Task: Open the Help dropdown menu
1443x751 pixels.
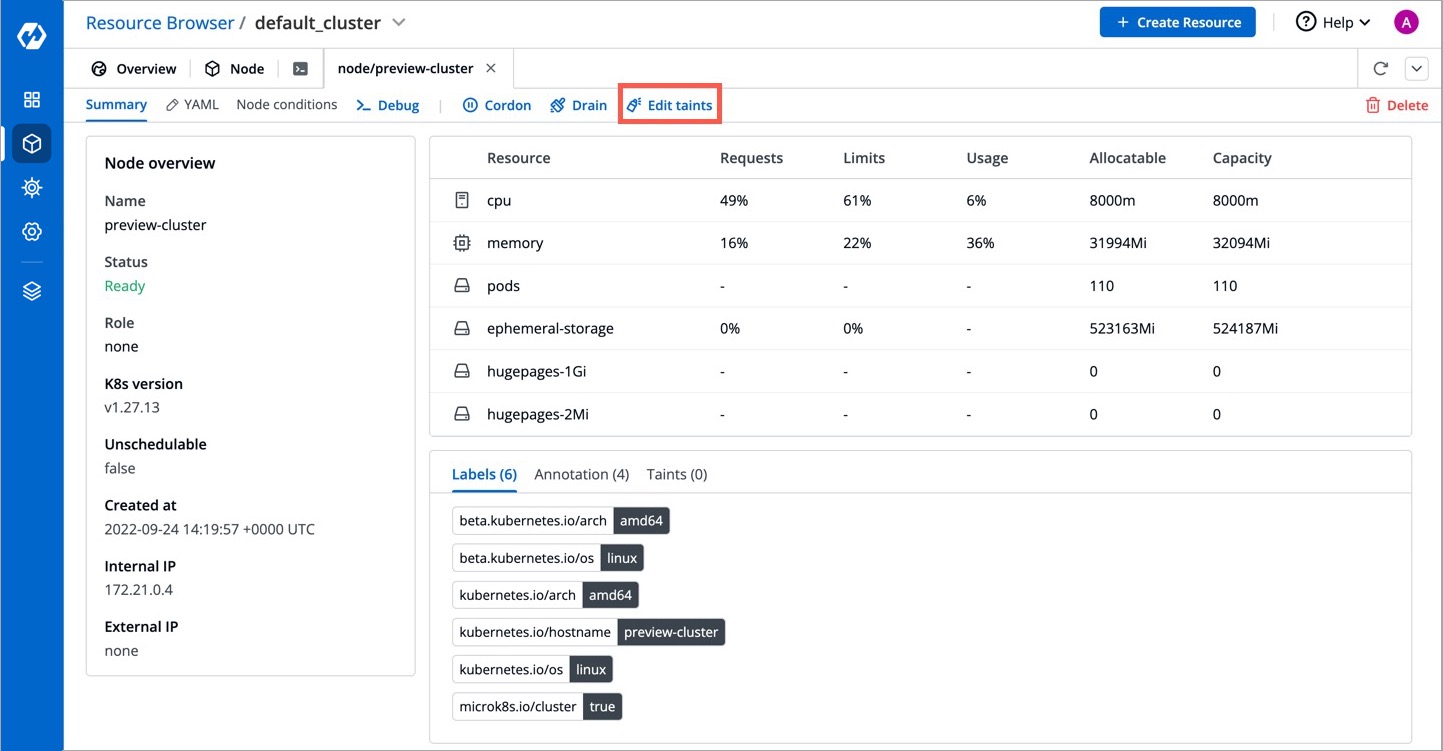Action: coord(1333,23)
